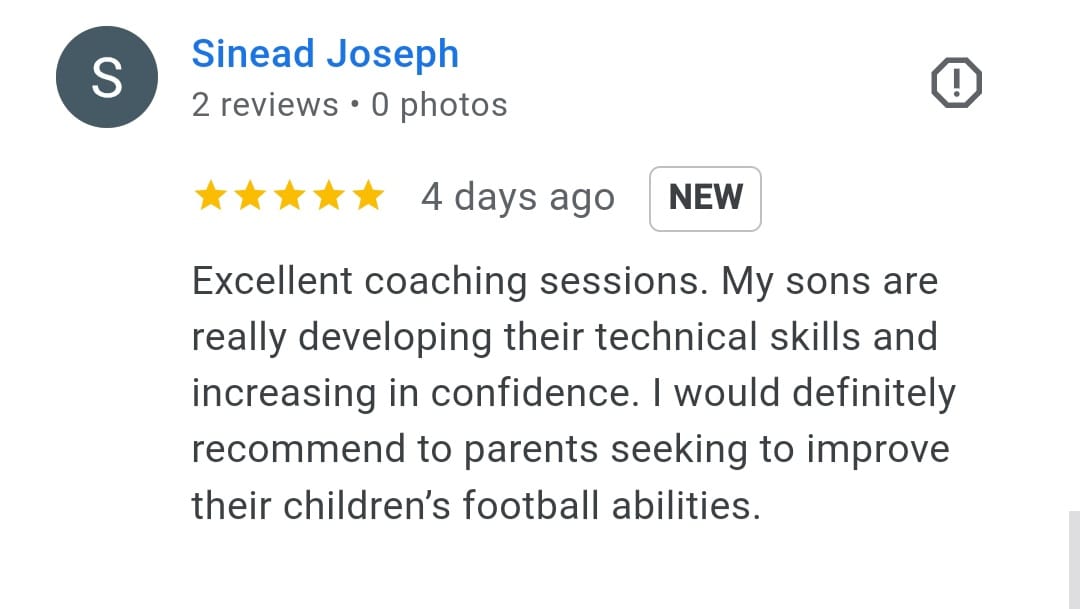Viewport: 1080px width, 609px height.
Task: Select the third gold rating star
Action: click(x=289, y=196)
